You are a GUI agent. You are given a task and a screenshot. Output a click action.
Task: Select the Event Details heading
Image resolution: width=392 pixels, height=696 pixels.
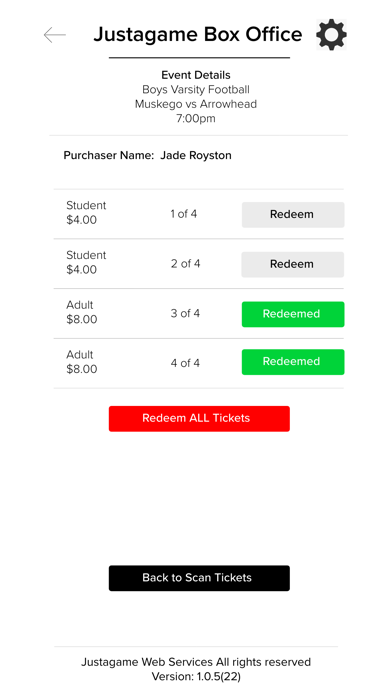(x=196, y=75)
